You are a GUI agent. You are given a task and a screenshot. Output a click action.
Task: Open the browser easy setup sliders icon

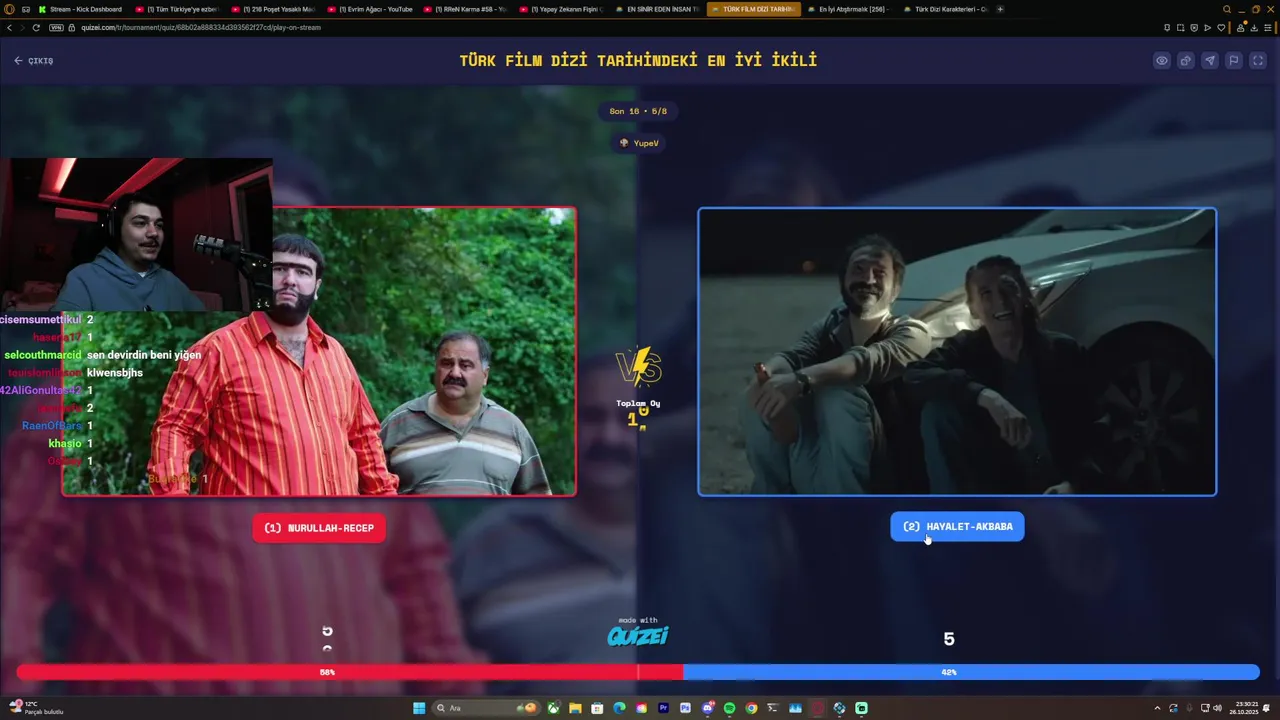click(1268, 27)
